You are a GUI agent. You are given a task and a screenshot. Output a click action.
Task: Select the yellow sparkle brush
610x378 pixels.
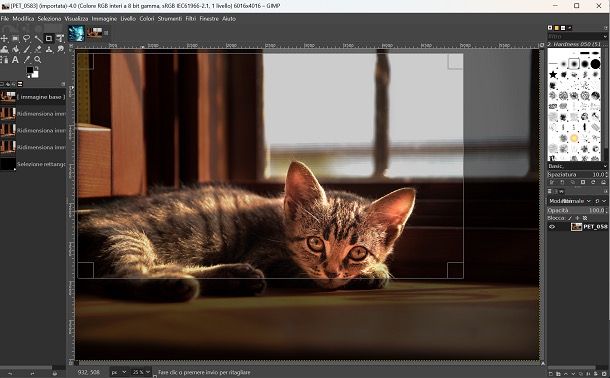[x=574, y=138]
